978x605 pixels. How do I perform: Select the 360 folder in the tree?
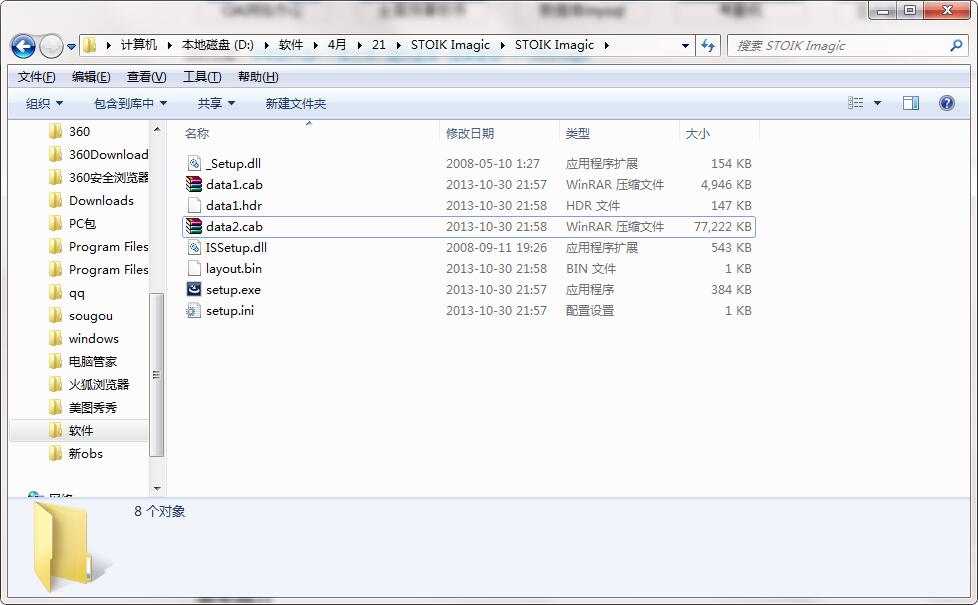(79, 132)
